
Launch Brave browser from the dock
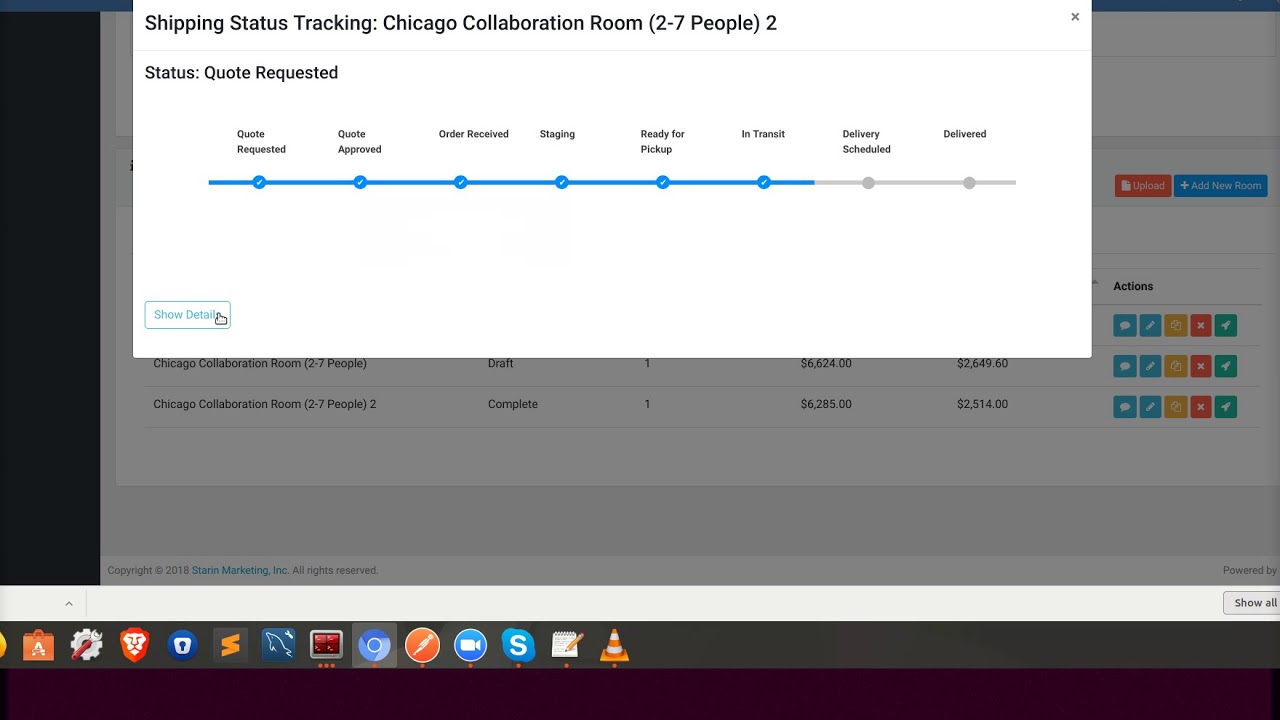[134, 646]
